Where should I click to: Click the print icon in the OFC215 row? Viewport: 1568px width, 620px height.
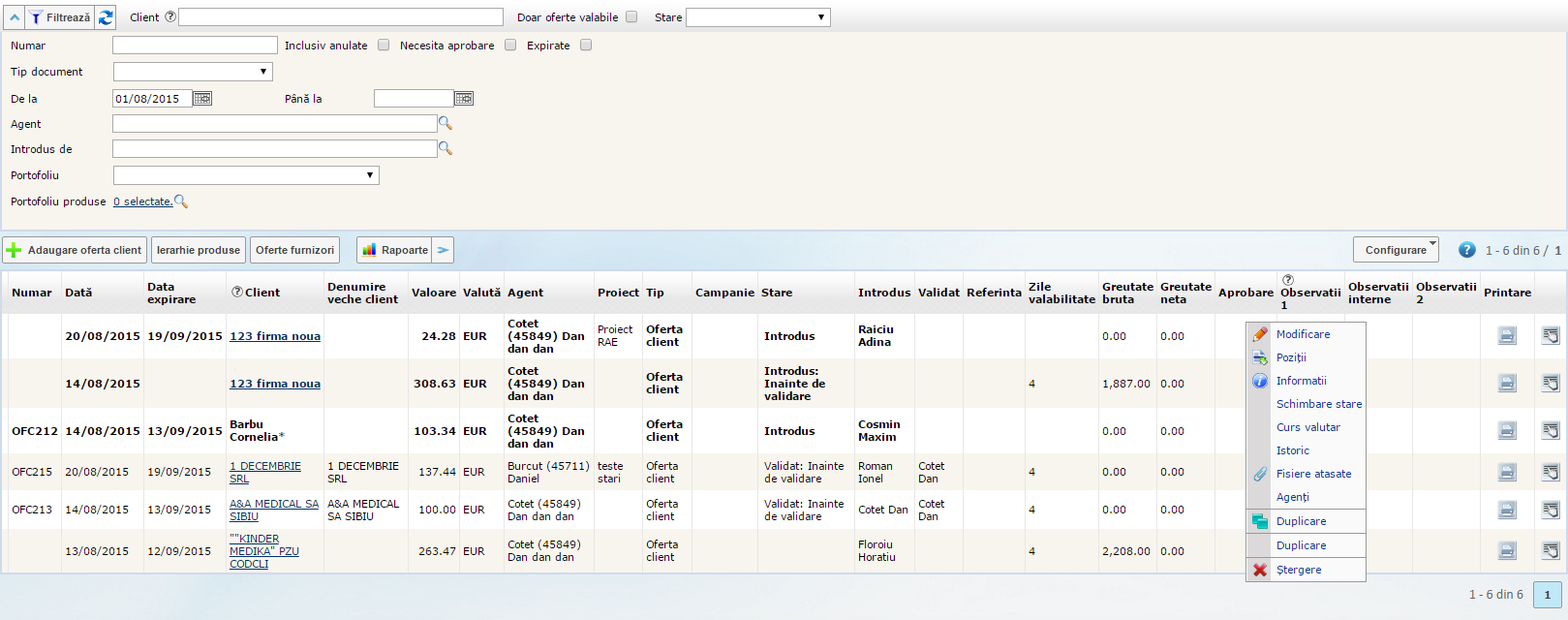point(1507,473)
